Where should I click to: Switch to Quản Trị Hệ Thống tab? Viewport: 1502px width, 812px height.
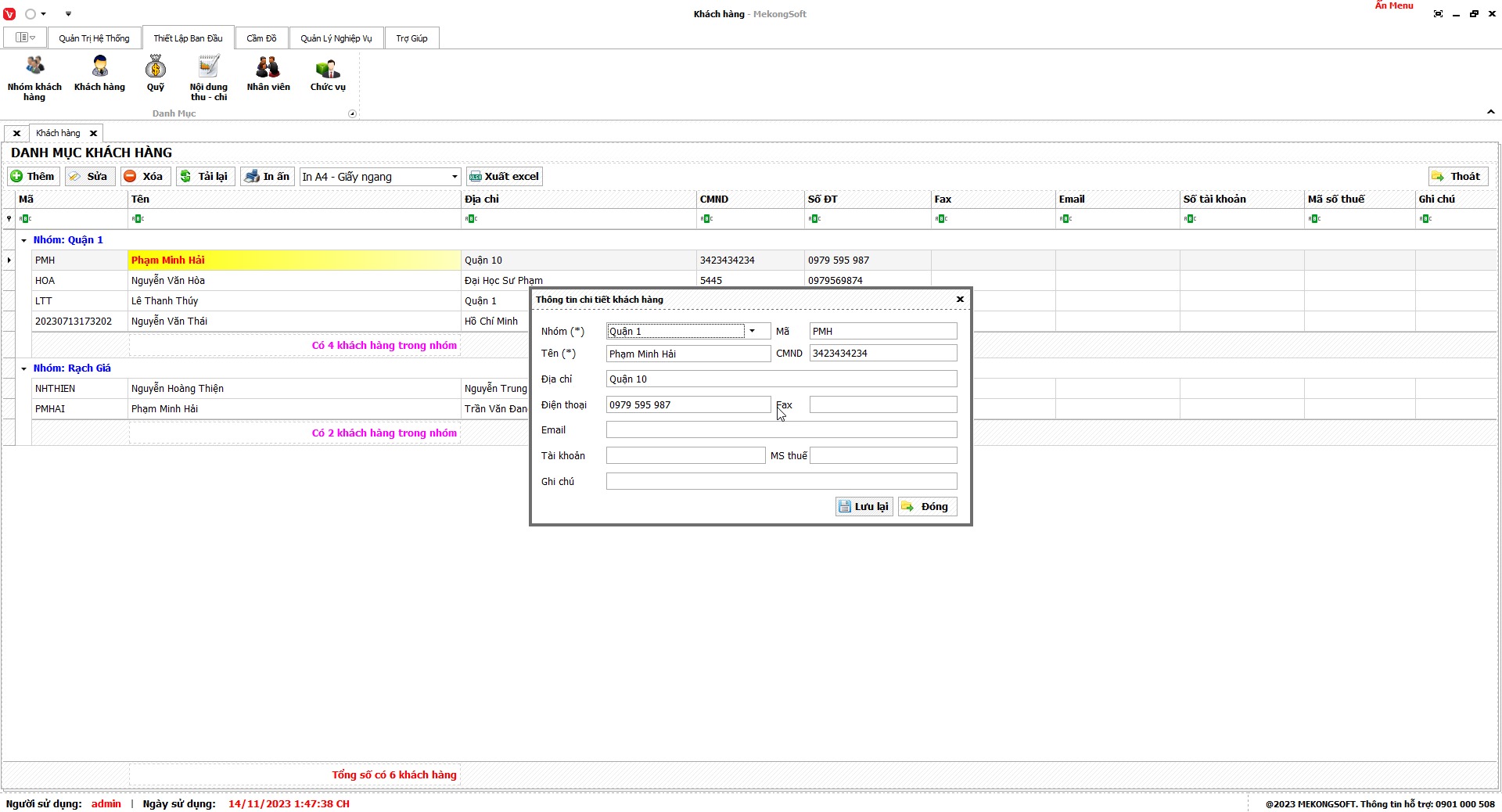point(94,38)
